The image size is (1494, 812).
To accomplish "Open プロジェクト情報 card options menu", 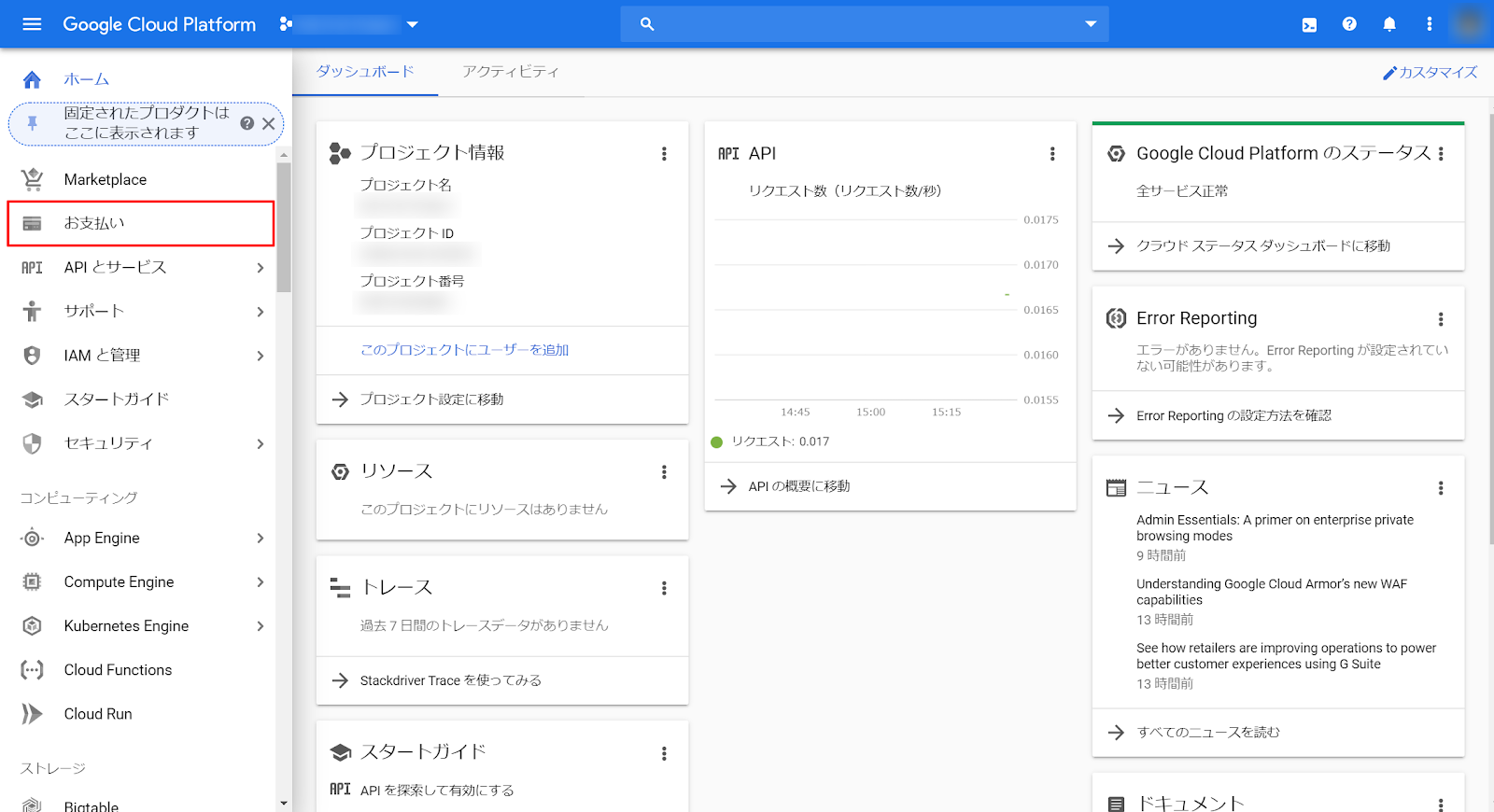I will pos(664,154).
